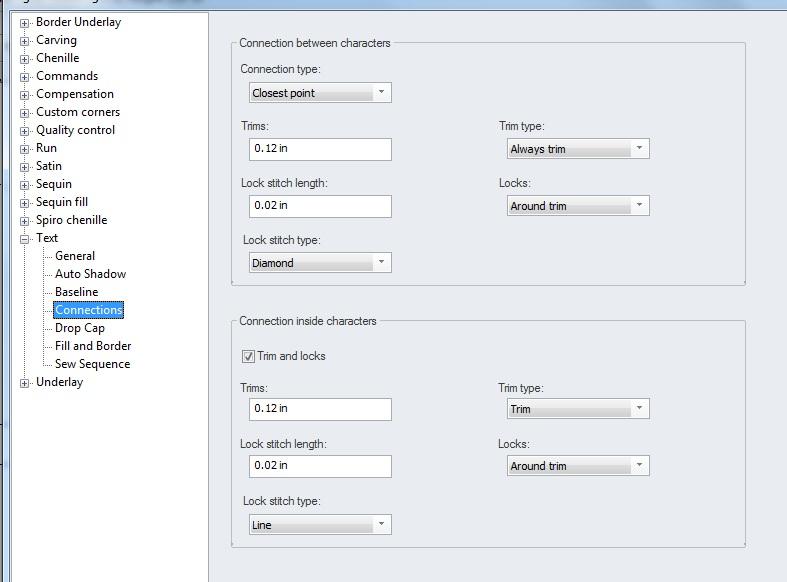Expand the Border Underlay tree node

click(25, 22)
